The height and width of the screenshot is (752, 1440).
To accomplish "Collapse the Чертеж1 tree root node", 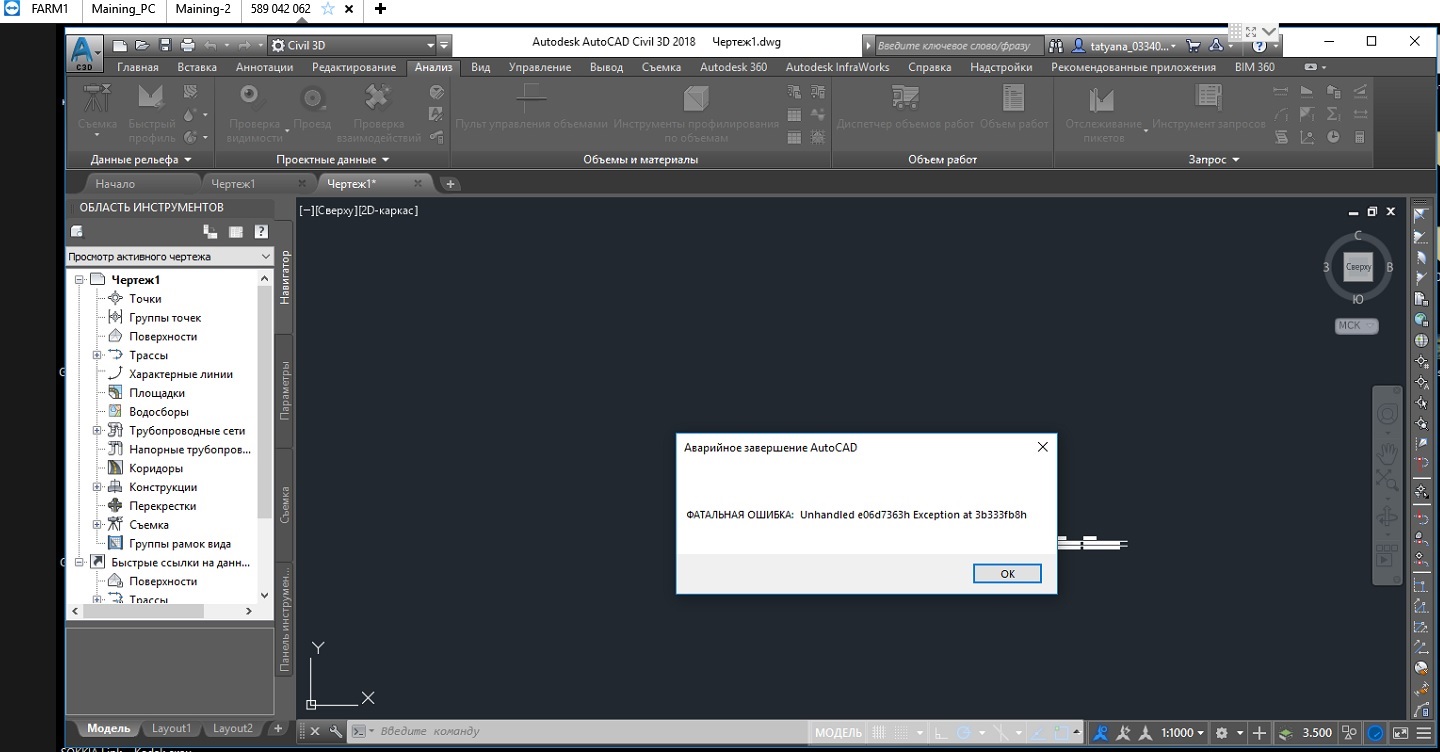I will (x=79, y=280).
